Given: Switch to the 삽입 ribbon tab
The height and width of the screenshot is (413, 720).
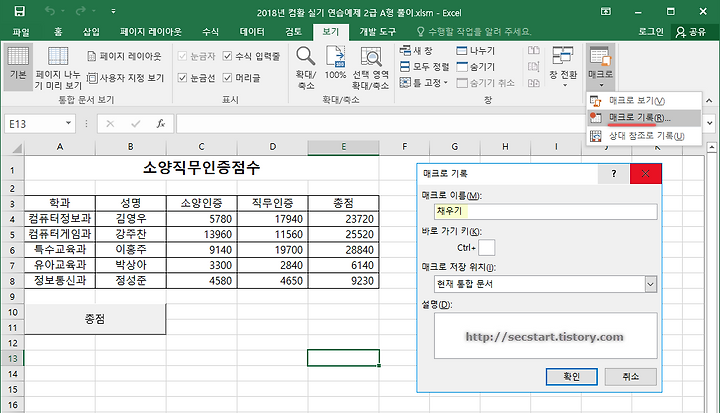Looking at the screenshot, I should (91, 32).
